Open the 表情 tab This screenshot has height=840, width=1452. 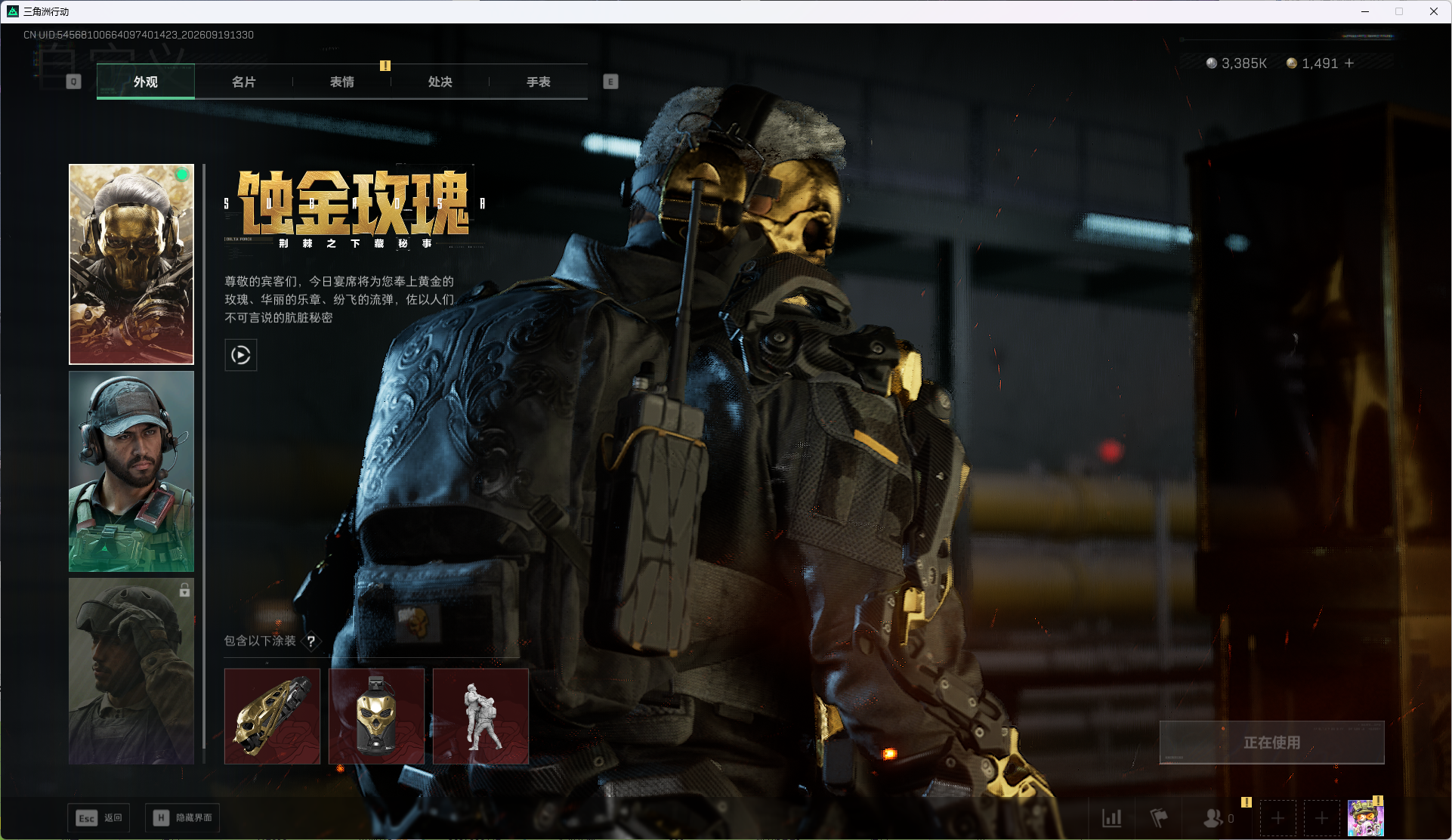click(x=341, y=82)
